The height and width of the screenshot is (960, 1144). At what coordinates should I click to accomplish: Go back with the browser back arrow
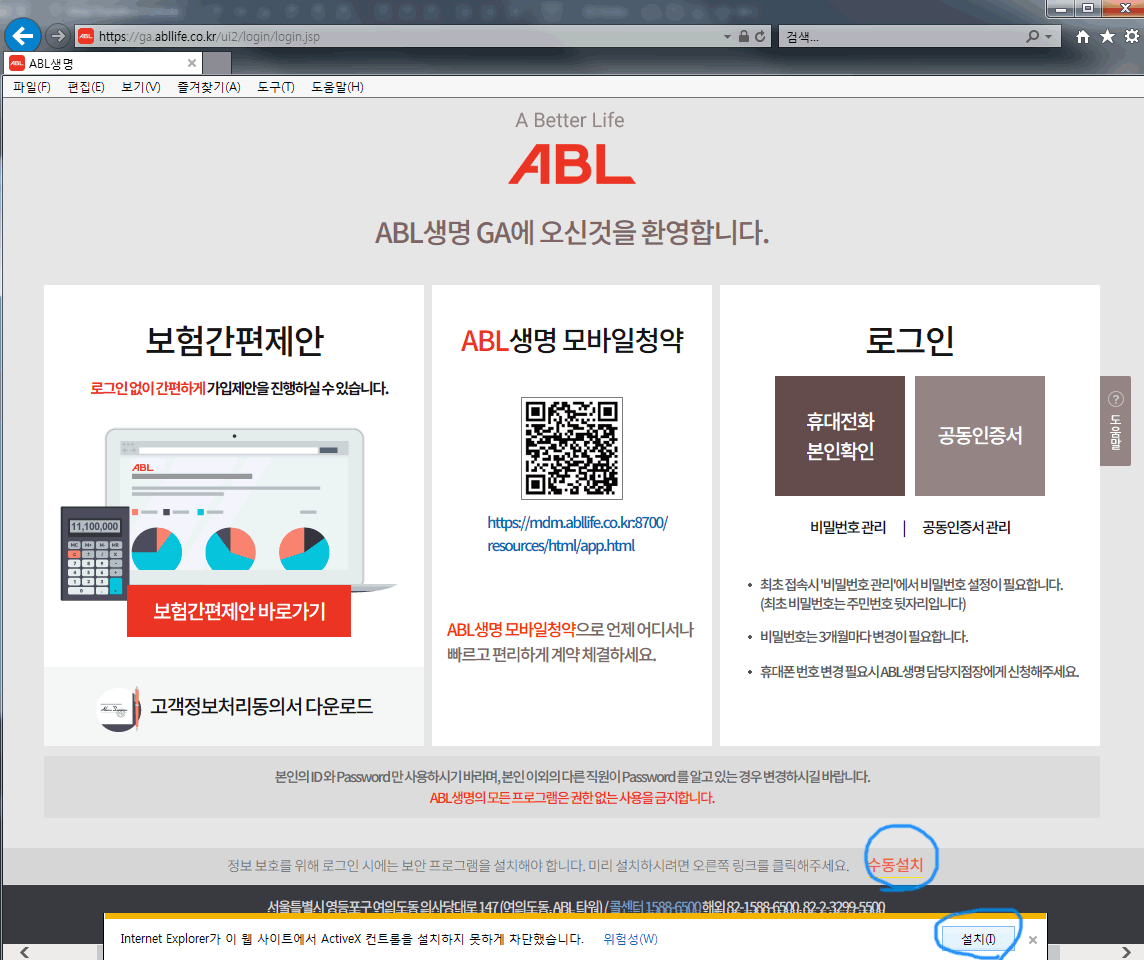(23, 36)
